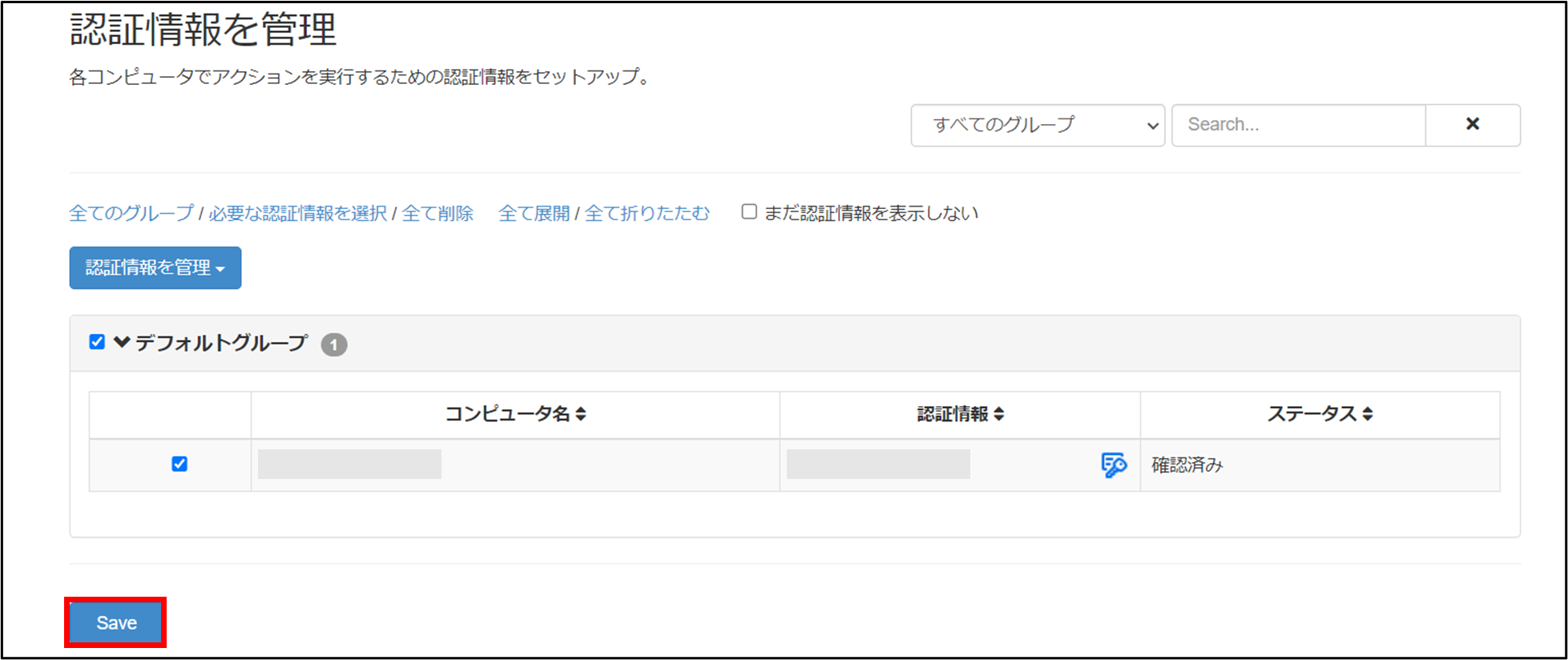The width and height of the screenshot is (1568, 660).
Task: Uncheck the デフォルトグループ checkbox
Action: click(97, 342)
